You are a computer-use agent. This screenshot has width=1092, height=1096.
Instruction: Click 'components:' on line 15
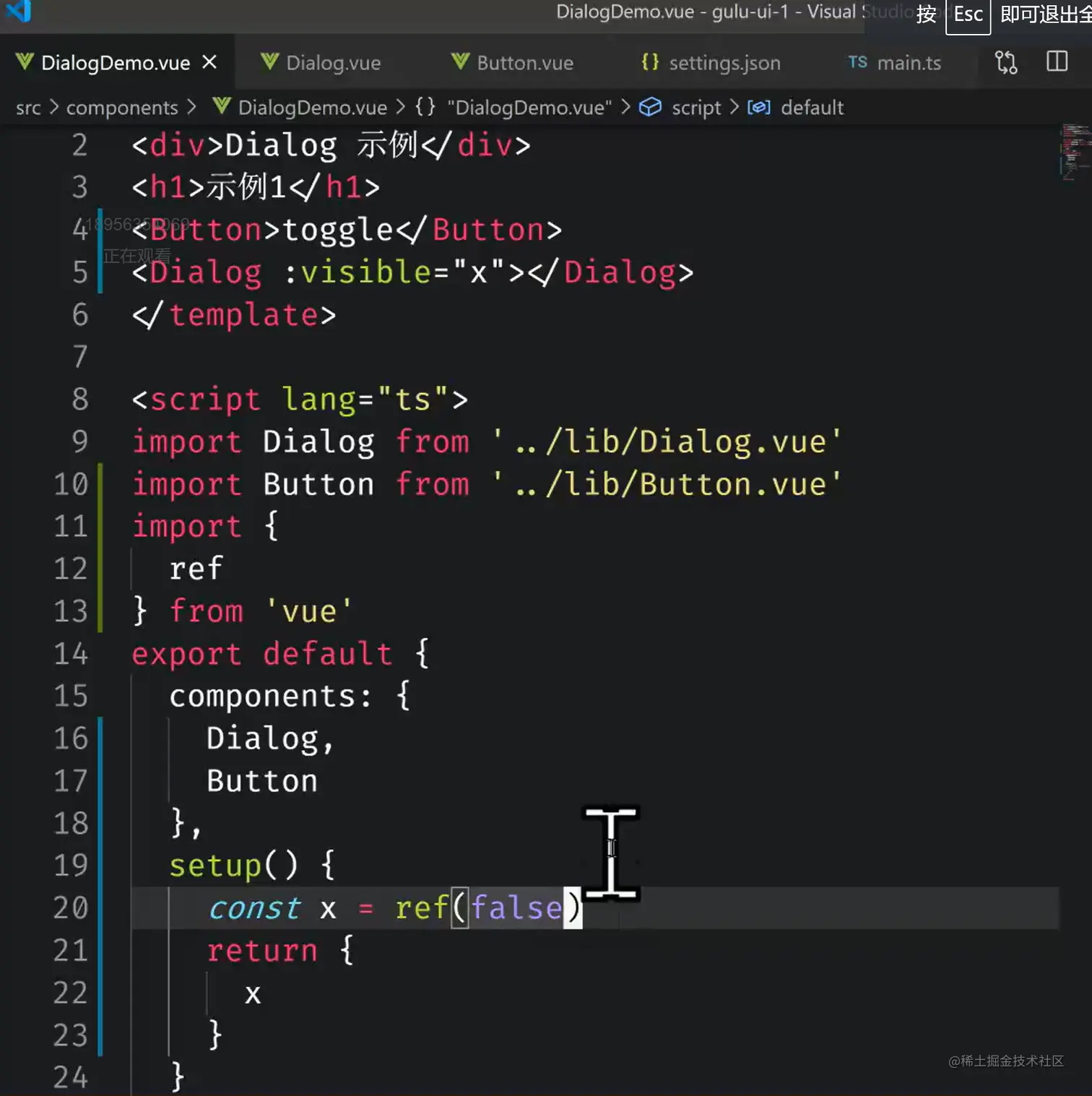pos(271,696)
